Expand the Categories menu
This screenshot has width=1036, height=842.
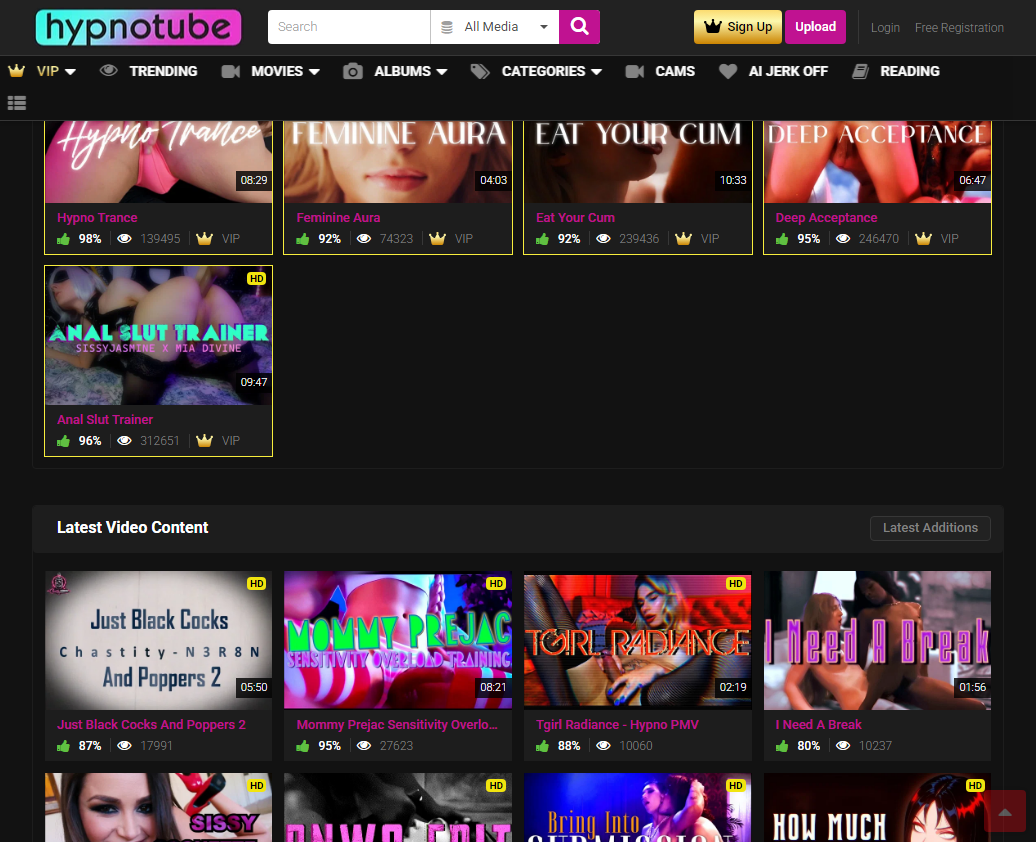[551, 71]
